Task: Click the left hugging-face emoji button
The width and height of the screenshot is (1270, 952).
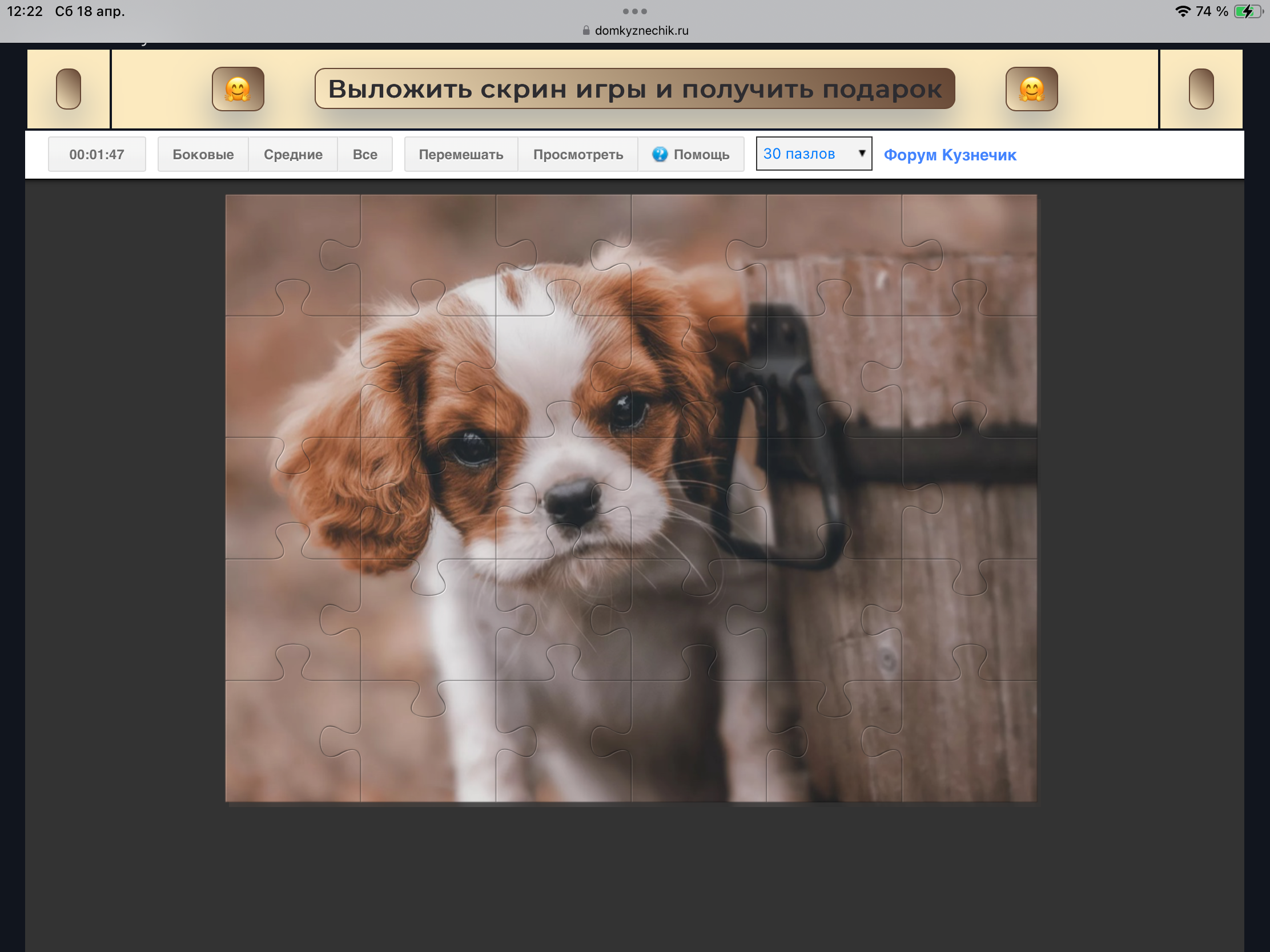Action: coord(238,89)
